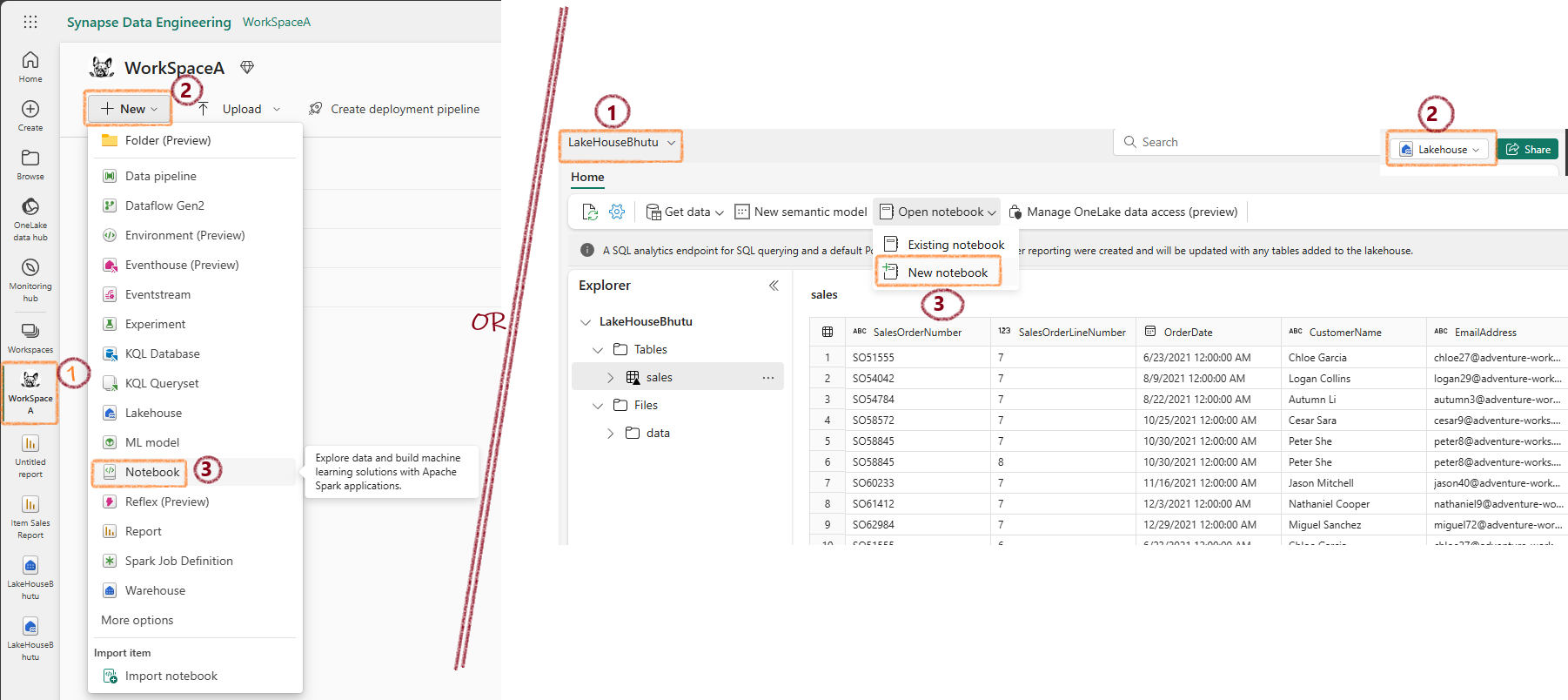Image resolution: width=1568 pixels, height=700 pixels.
Task: Click the CustomerName column header
Action: click(x=1353, y=332)
